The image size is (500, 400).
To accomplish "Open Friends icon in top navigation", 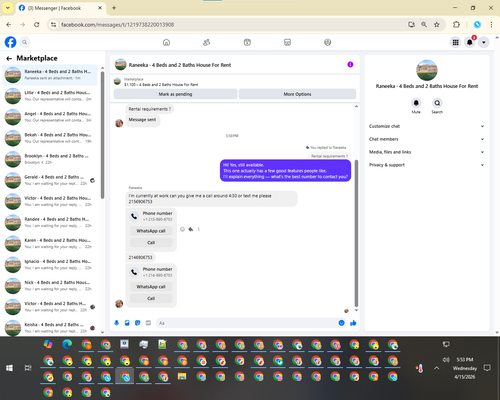I will click(x=207, y=42).
